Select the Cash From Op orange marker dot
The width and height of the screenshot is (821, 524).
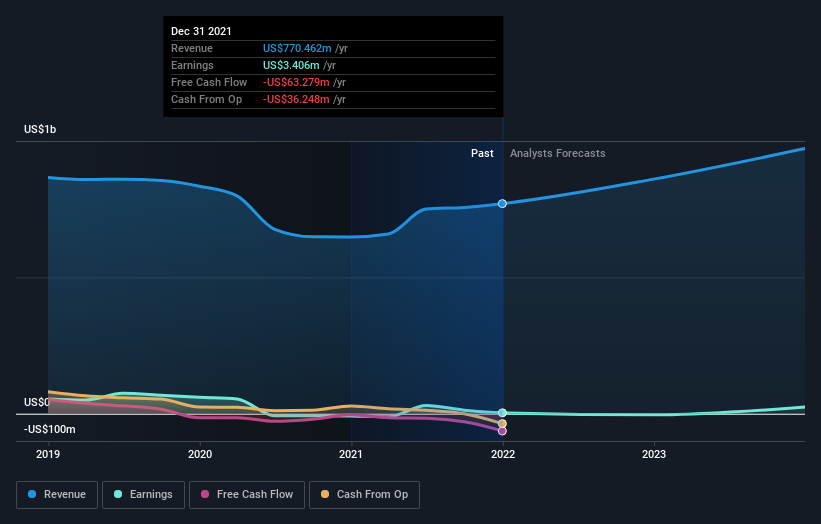[x=502, y=423]
